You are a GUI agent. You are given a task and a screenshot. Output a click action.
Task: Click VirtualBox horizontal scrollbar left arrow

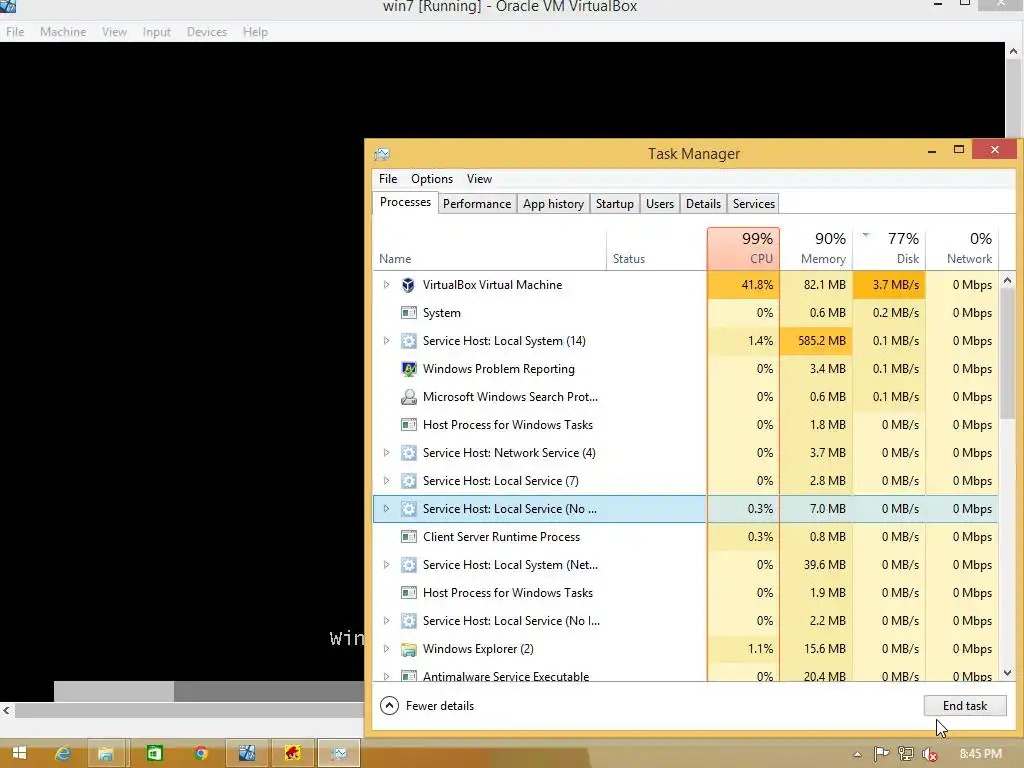(x=7, y=710)
